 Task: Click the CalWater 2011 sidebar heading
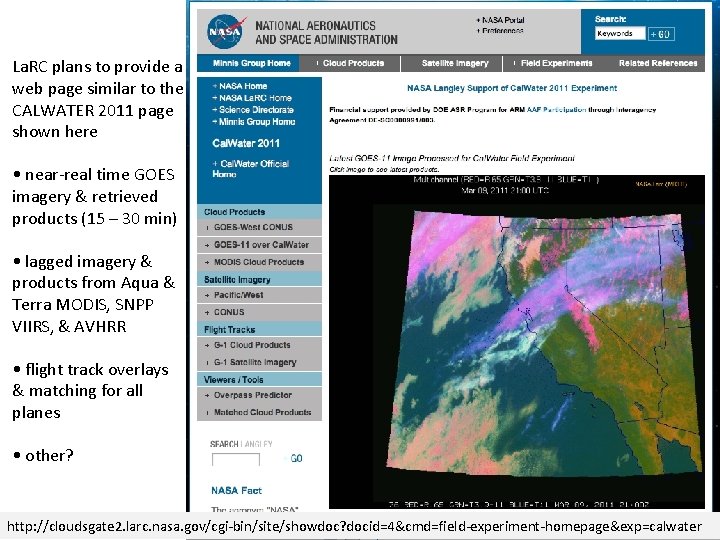tap(246, 143)
